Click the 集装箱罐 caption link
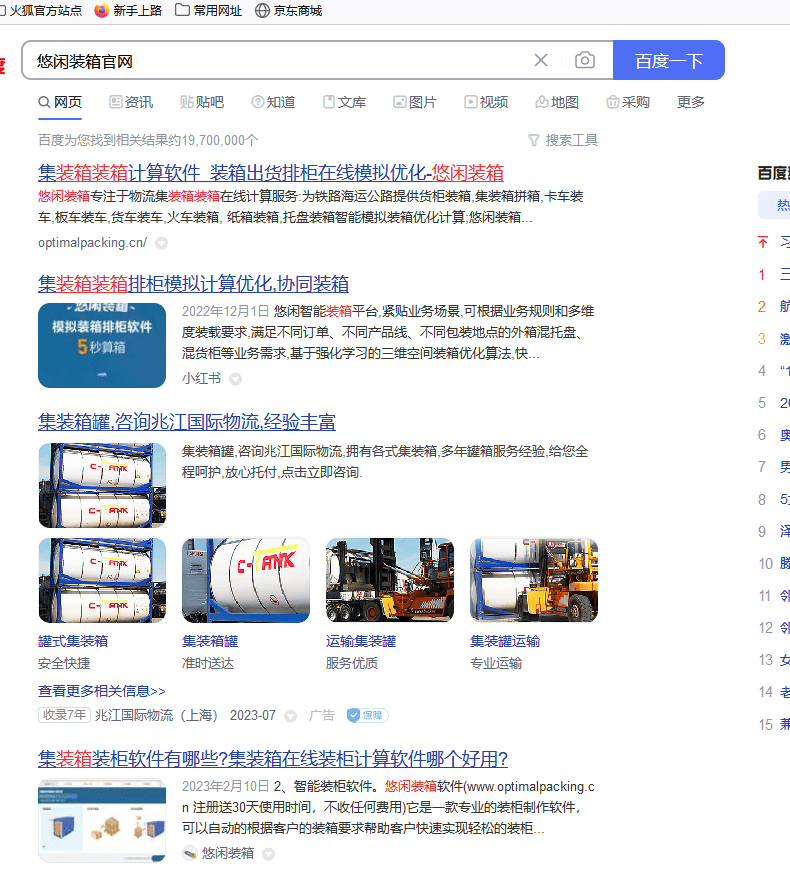Viewport: 790px width, 878px height. (210, 641)
